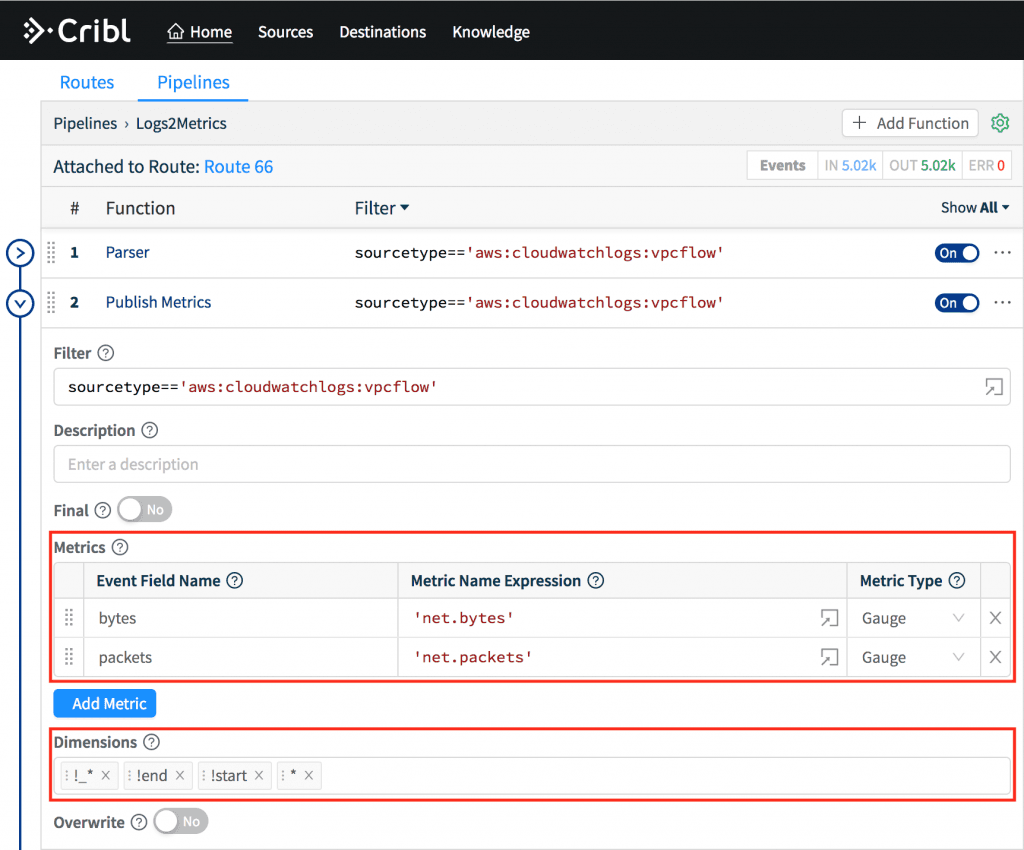
Task: Switch to the Routes tab
Action: [x=87, y=82]
